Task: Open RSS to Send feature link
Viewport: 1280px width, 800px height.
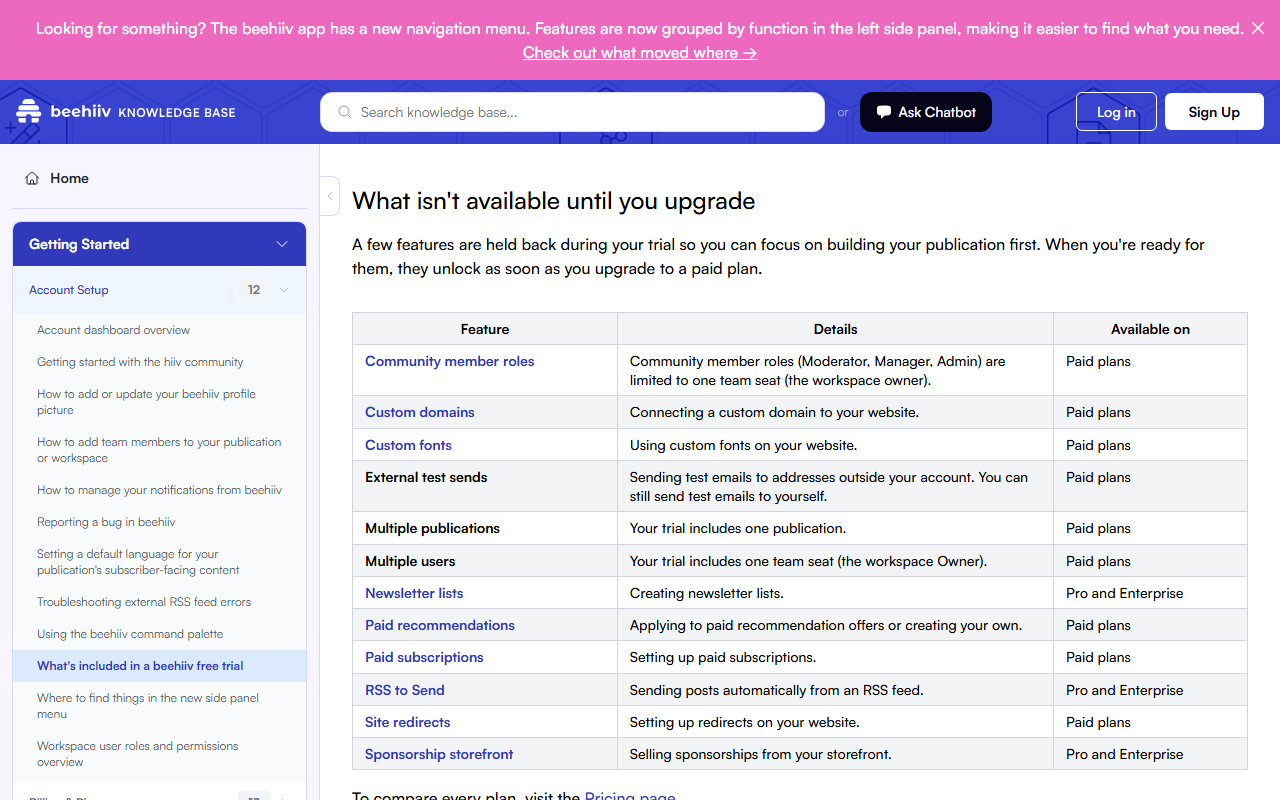Action: (x=404, y=690)
